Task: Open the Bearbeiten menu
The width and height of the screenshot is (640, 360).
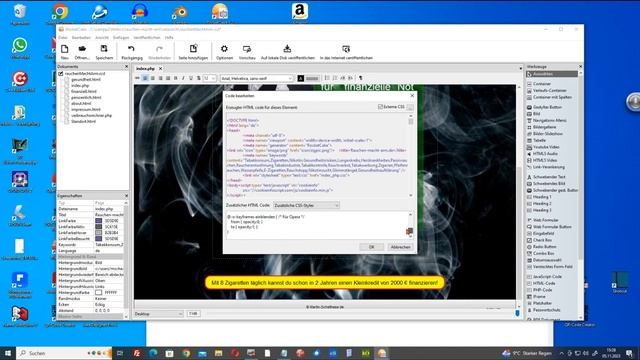Action: (x=81, y=38)
